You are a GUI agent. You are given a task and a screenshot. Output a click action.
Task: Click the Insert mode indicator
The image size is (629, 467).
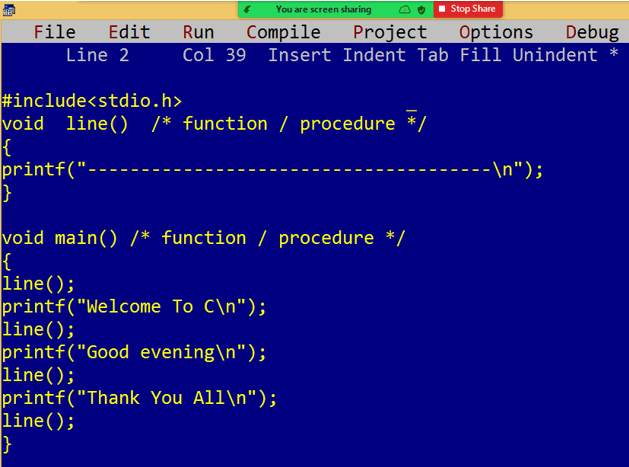point(300,55)
